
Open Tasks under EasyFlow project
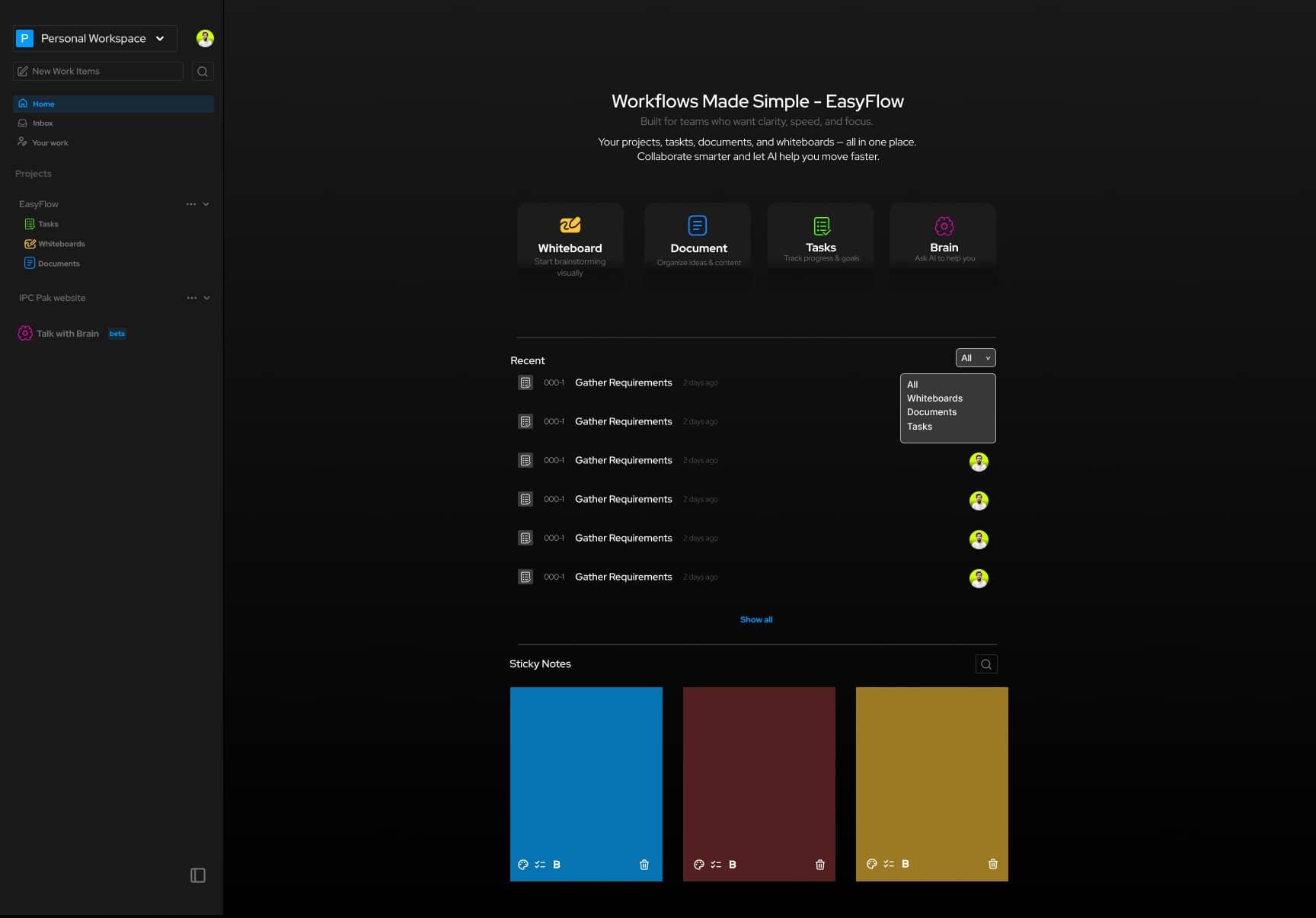[x=42, y=224]
